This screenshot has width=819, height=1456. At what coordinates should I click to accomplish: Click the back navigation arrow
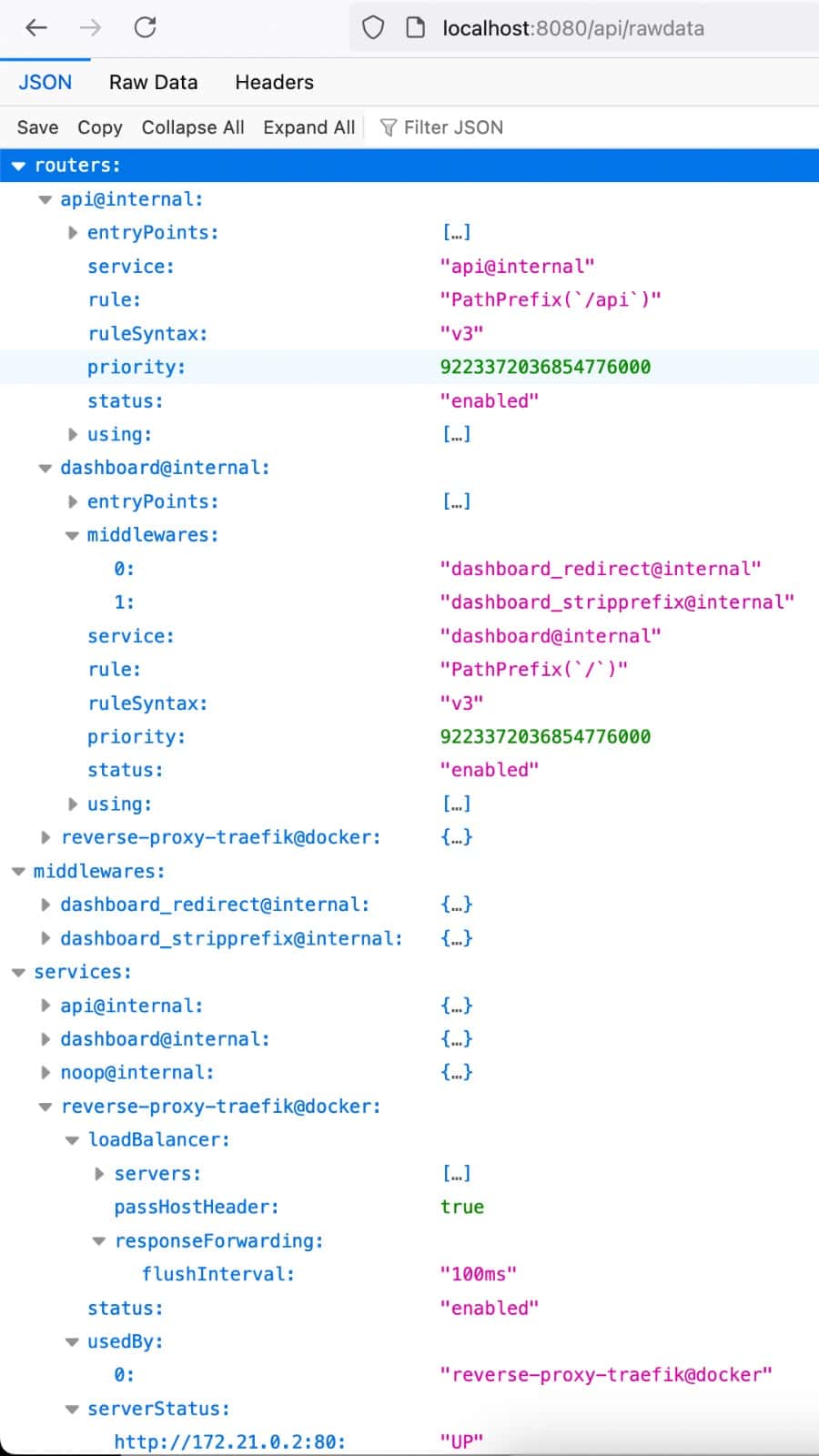click(35, 27)
